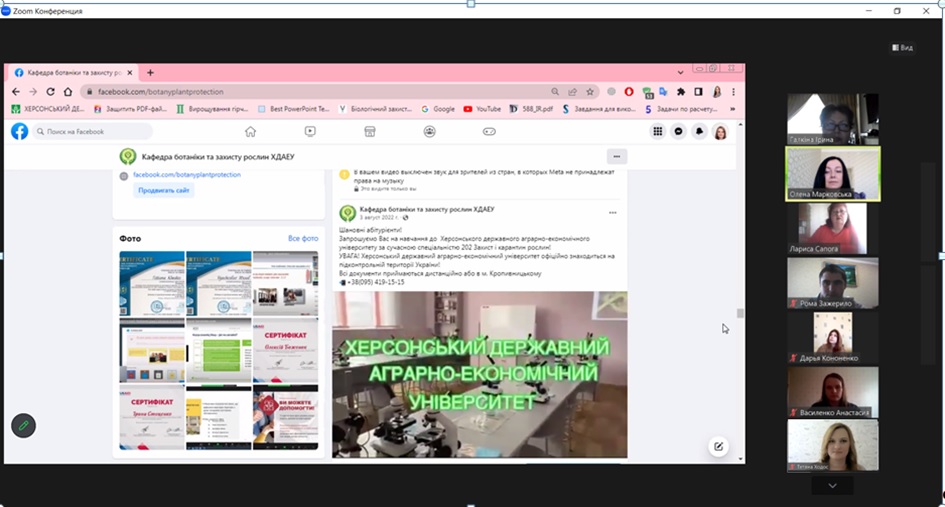The image size is (945, 507).
Task: Open the Facebook apps grid menu
Action: pyautogui.click(x=657, y=131)
